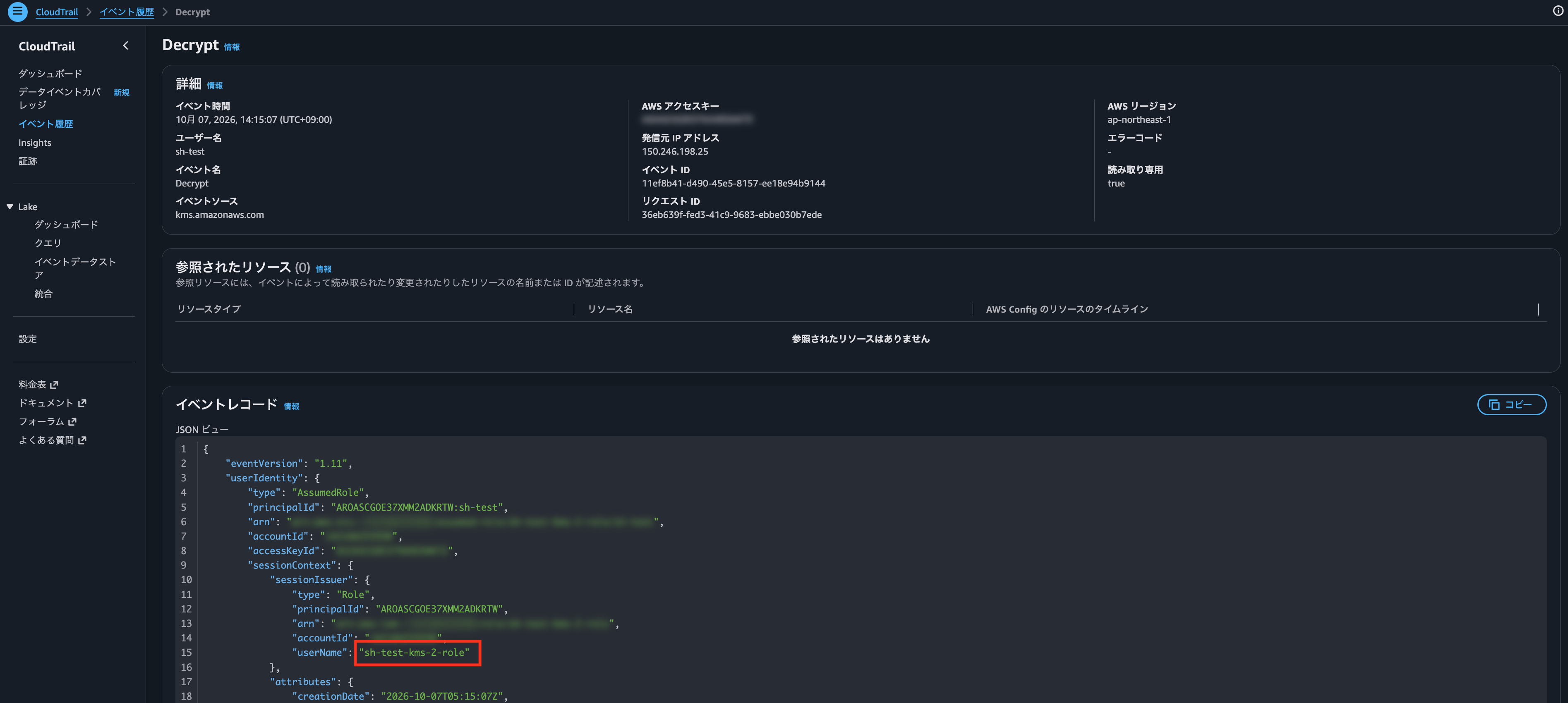The width and height of the screenshot is (1568, 703).
Task: Copy the event record with コピー button
Action: point(1511,405)
